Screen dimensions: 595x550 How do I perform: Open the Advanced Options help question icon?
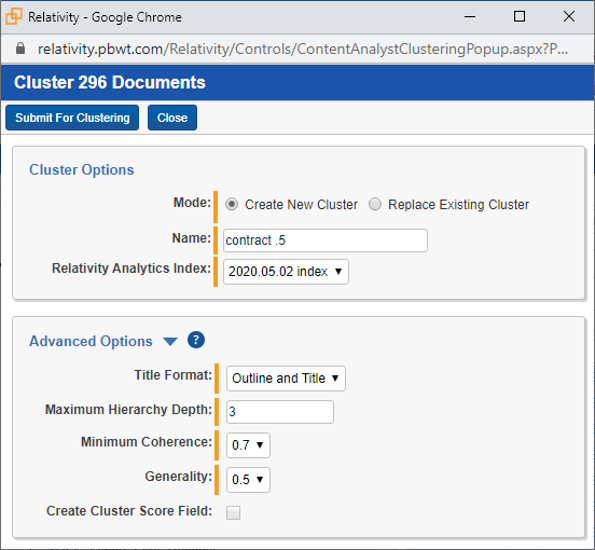coord(196,340)
